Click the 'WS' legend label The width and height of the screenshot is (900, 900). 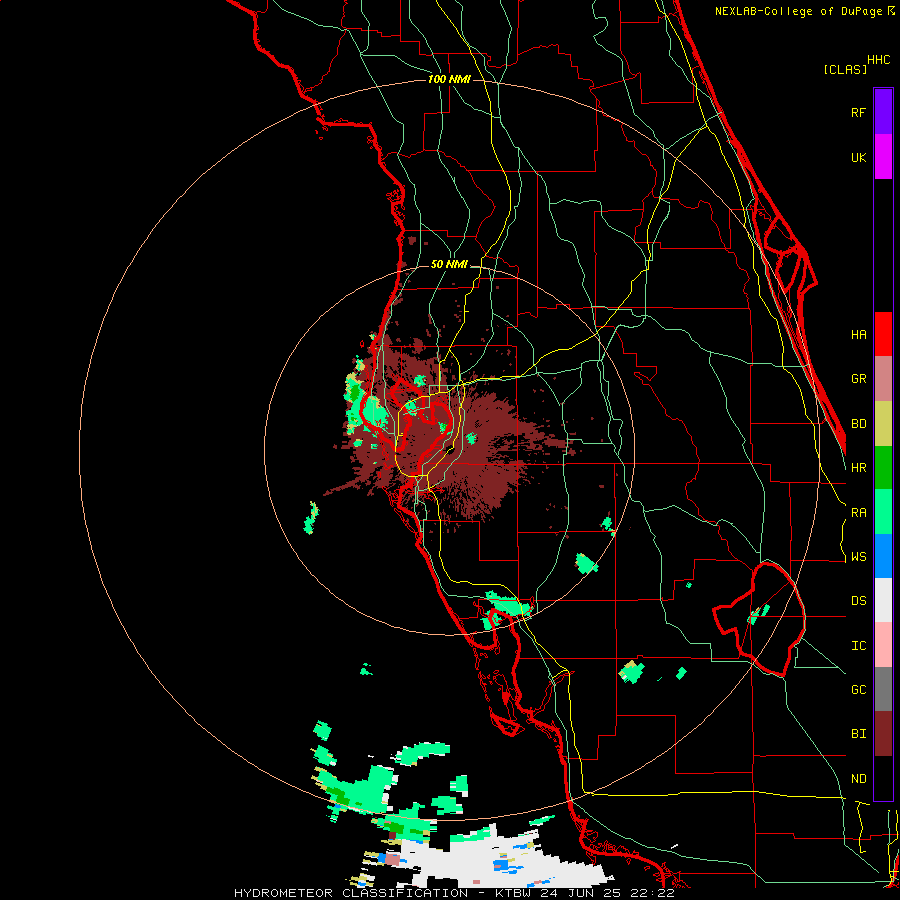coord(858,557)
